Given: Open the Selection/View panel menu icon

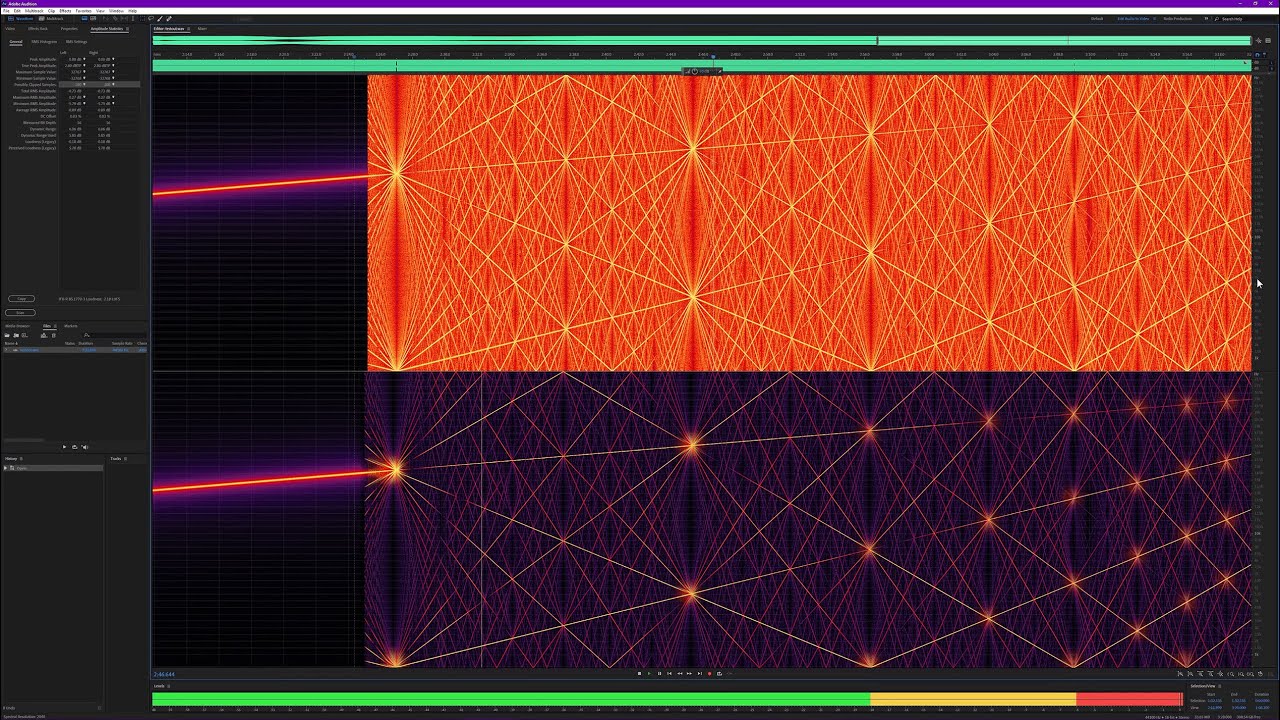Looking at the screenshot, I should coord(1220,686).
